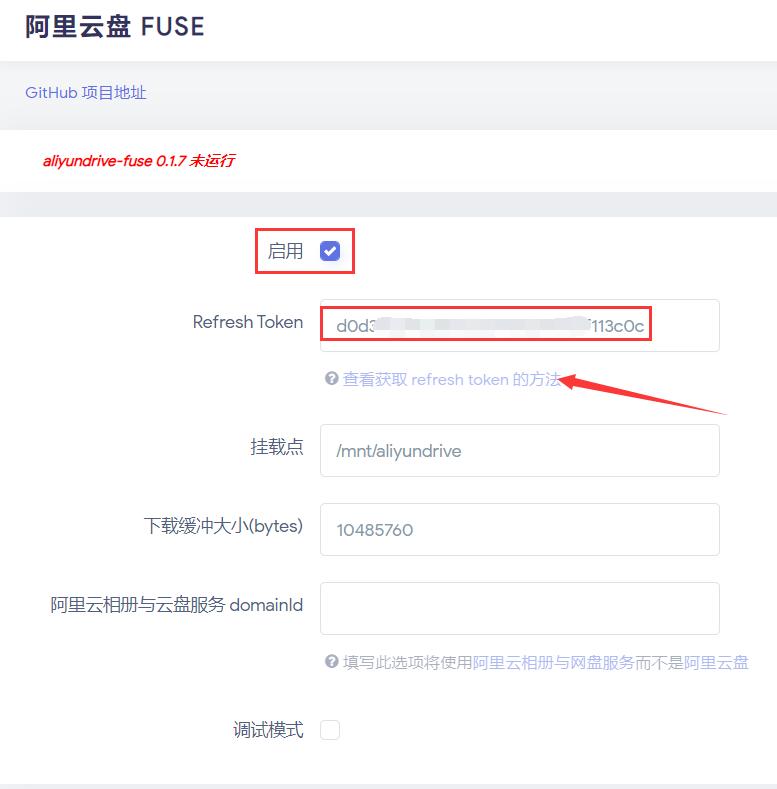This screenshot has width=777, height=789.
Task: Click the Refresh Token label
Action: click(x=248, y=322)
